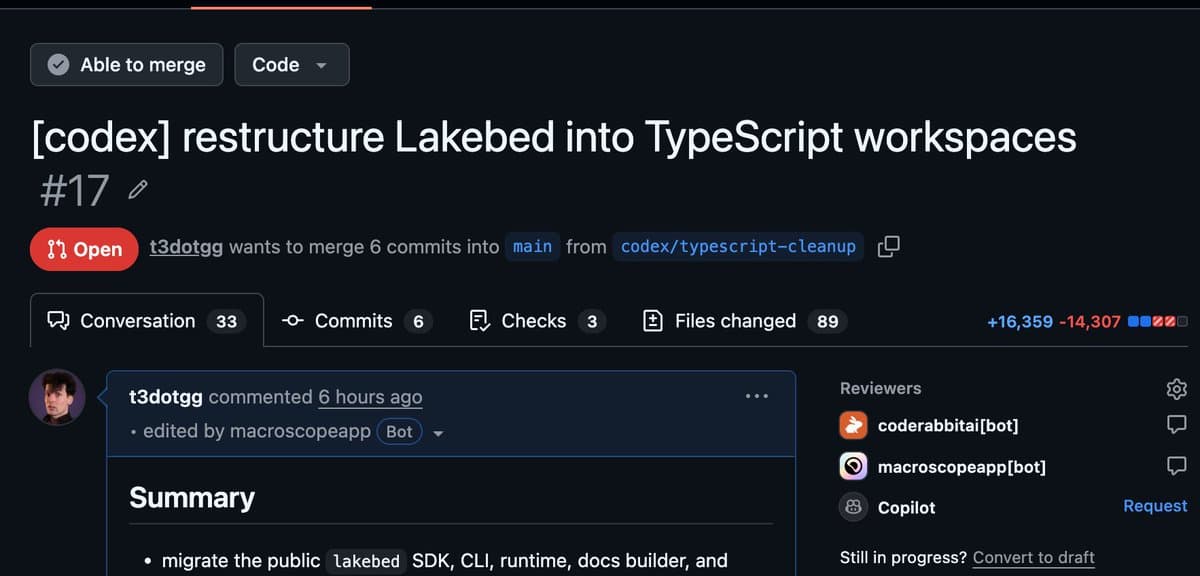Click the Open pull request status badge
Viewport: 1200px width, 576px height.
coord(83,249)
